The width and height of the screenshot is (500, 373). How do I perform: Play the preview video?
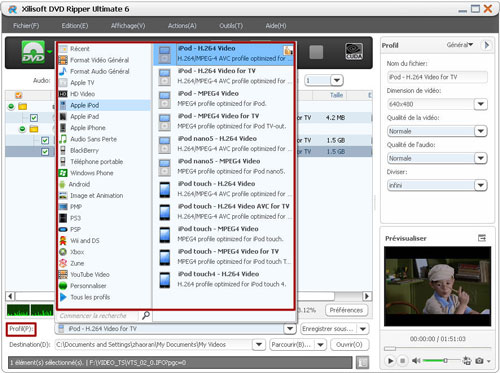390,360
